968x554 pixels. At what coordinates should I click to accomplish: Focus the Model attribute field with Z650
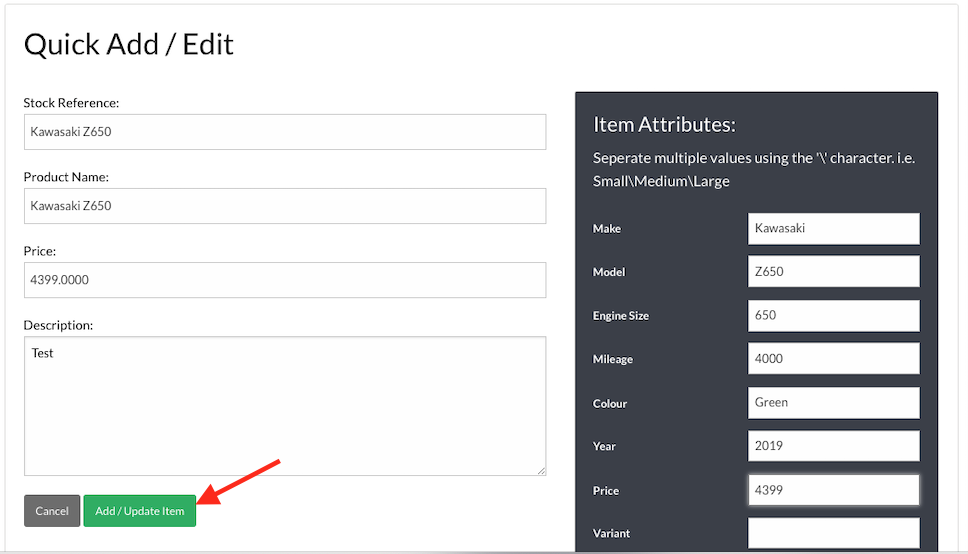833,272
